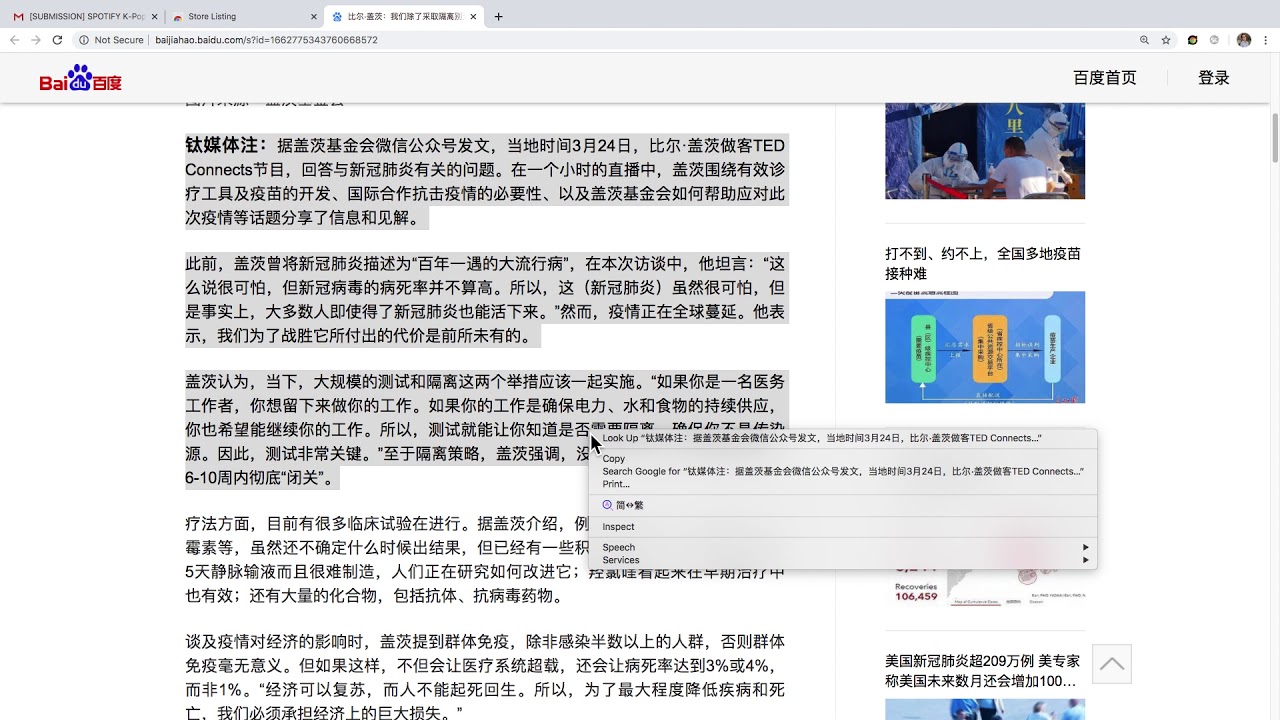Open the 美国新冠肺炎超209万例 article link
Image resolution: width=1280 pixels, height=720 pixels.
(983, 671)
